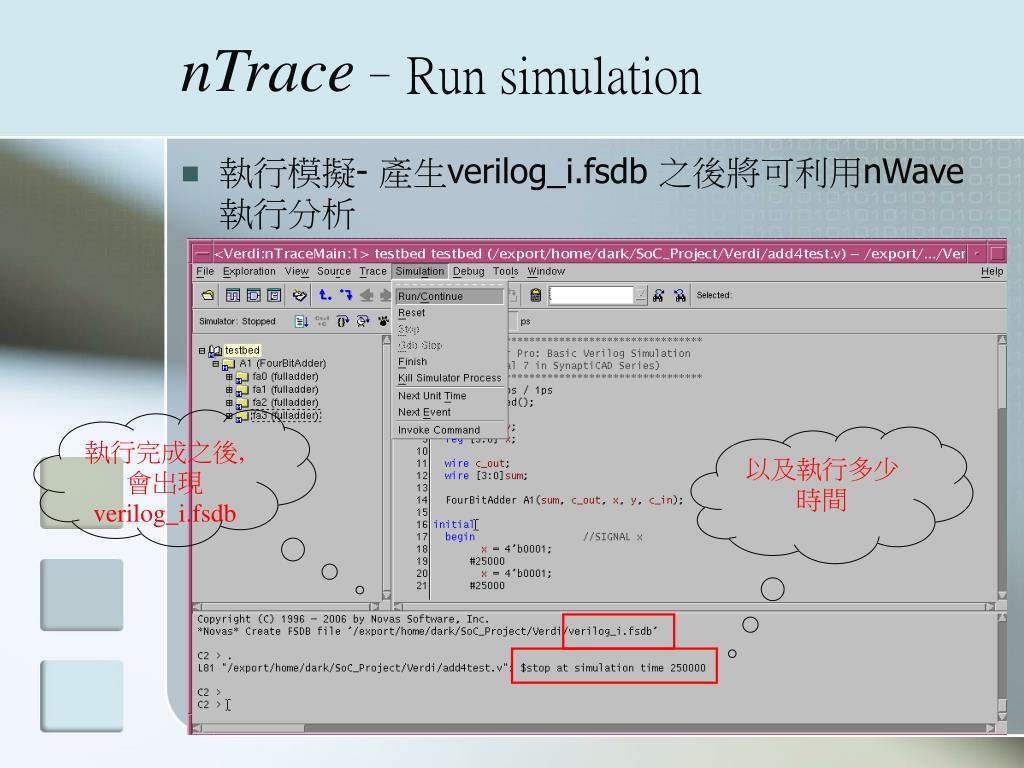Screen dimensions: 1024x768
Task: Open the View menu
Action: tap(296, 271)
